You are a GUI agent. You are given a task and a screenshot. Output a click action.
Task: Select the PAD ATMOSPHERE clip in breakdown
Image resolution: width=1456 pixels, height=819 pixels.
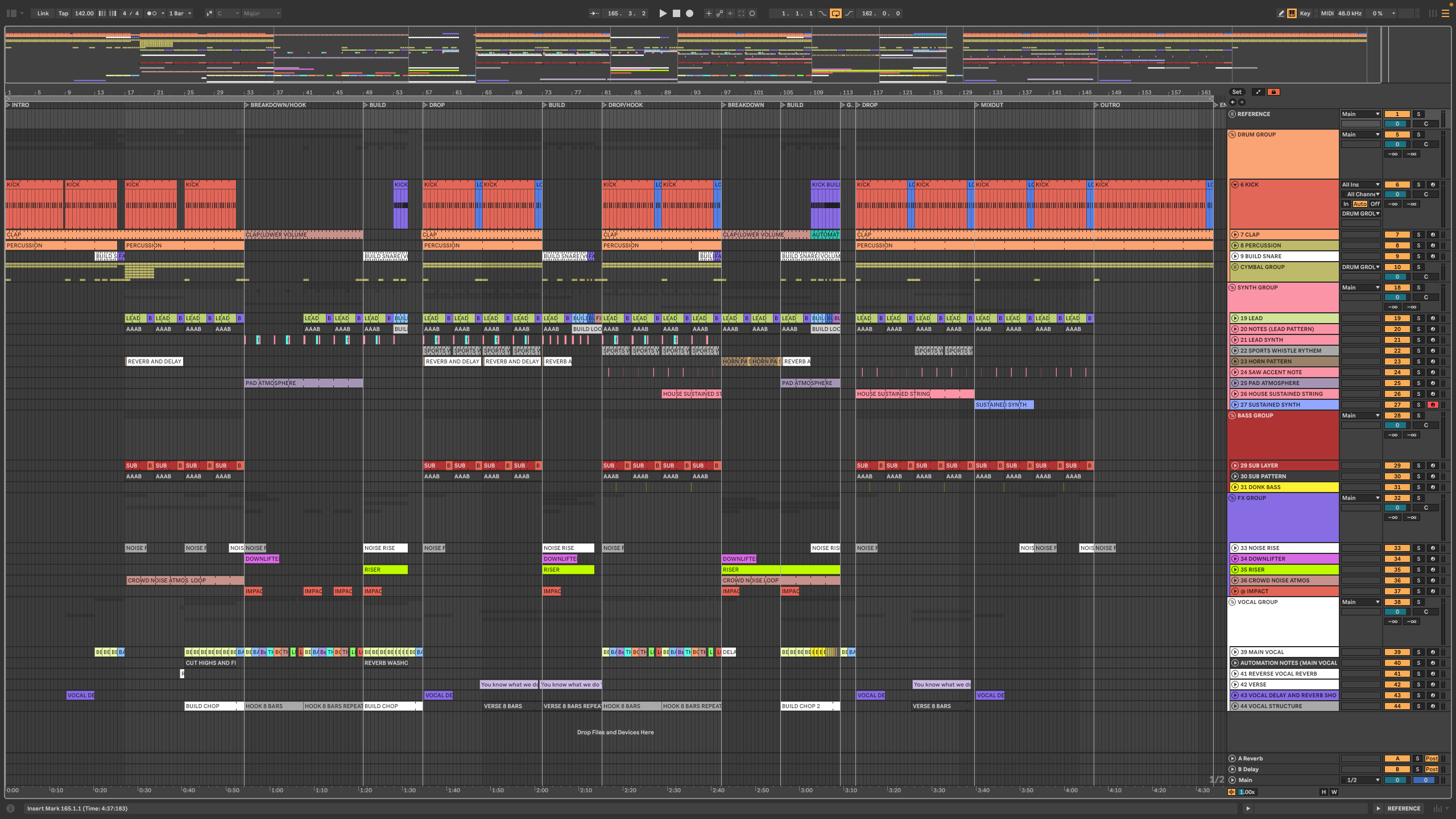304,383
